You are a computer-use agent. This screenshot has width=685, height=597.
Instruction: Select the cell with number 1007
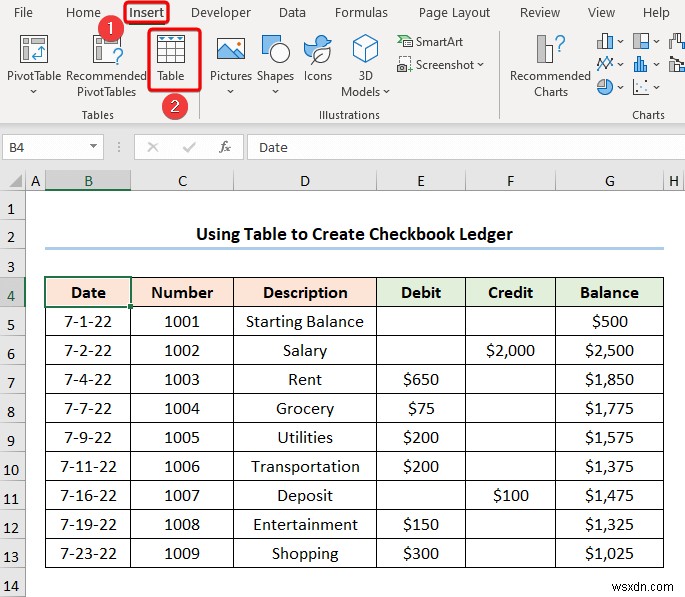point(182,495)
